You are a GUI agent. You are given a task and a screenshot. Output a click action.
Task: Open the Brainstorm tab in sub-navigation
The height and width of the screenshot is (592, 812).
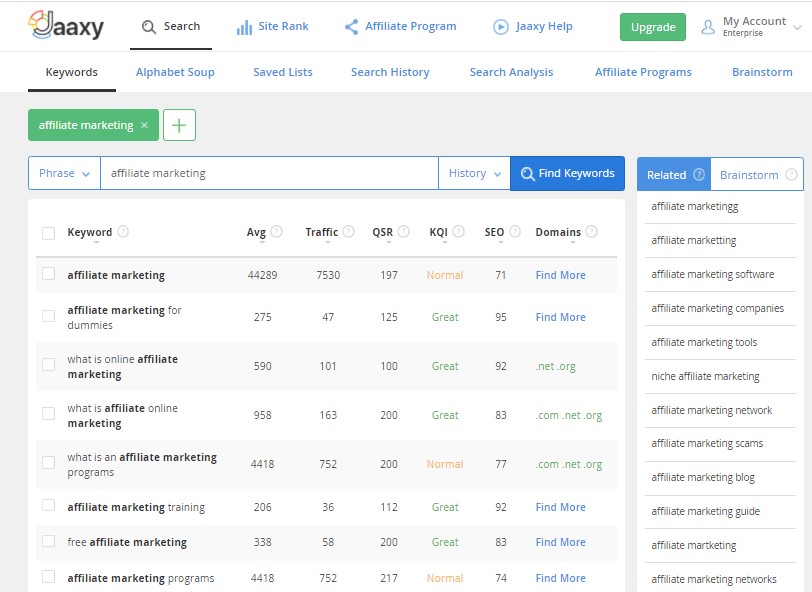[762, 72]
